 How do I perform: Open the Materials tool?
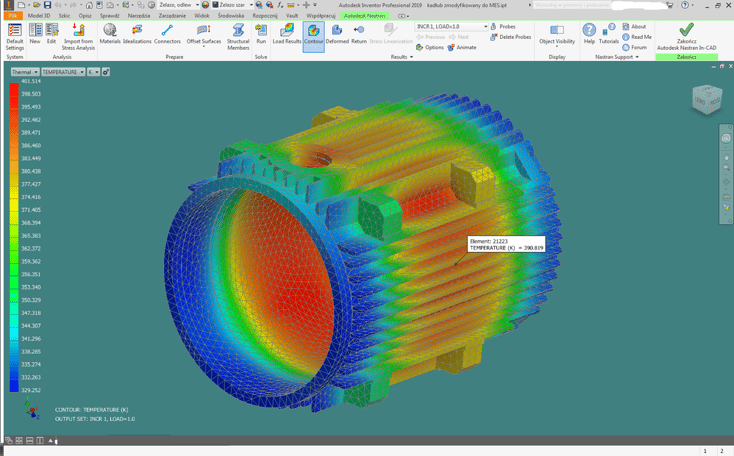[110, 34]
